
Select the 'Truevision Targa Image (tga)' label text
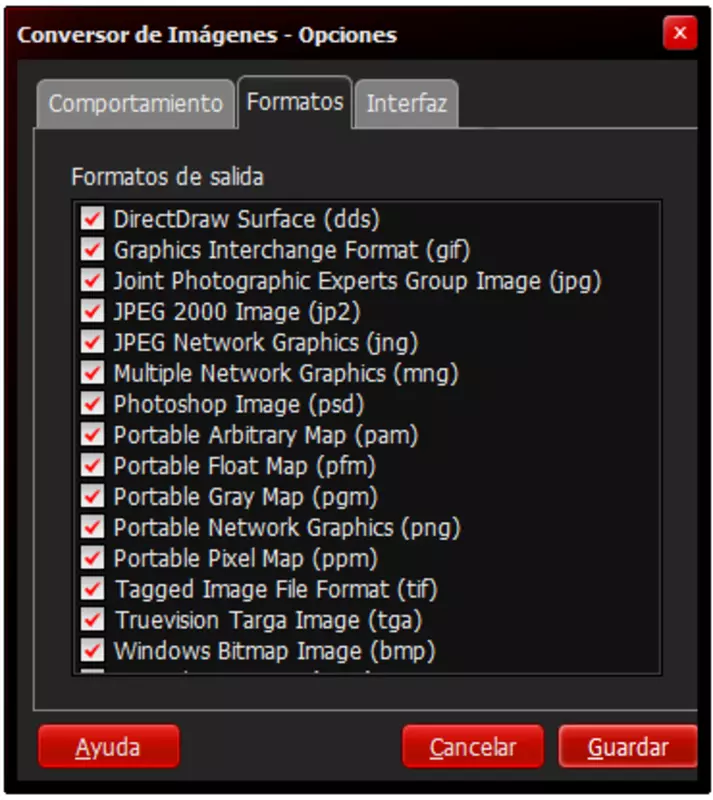268,620
